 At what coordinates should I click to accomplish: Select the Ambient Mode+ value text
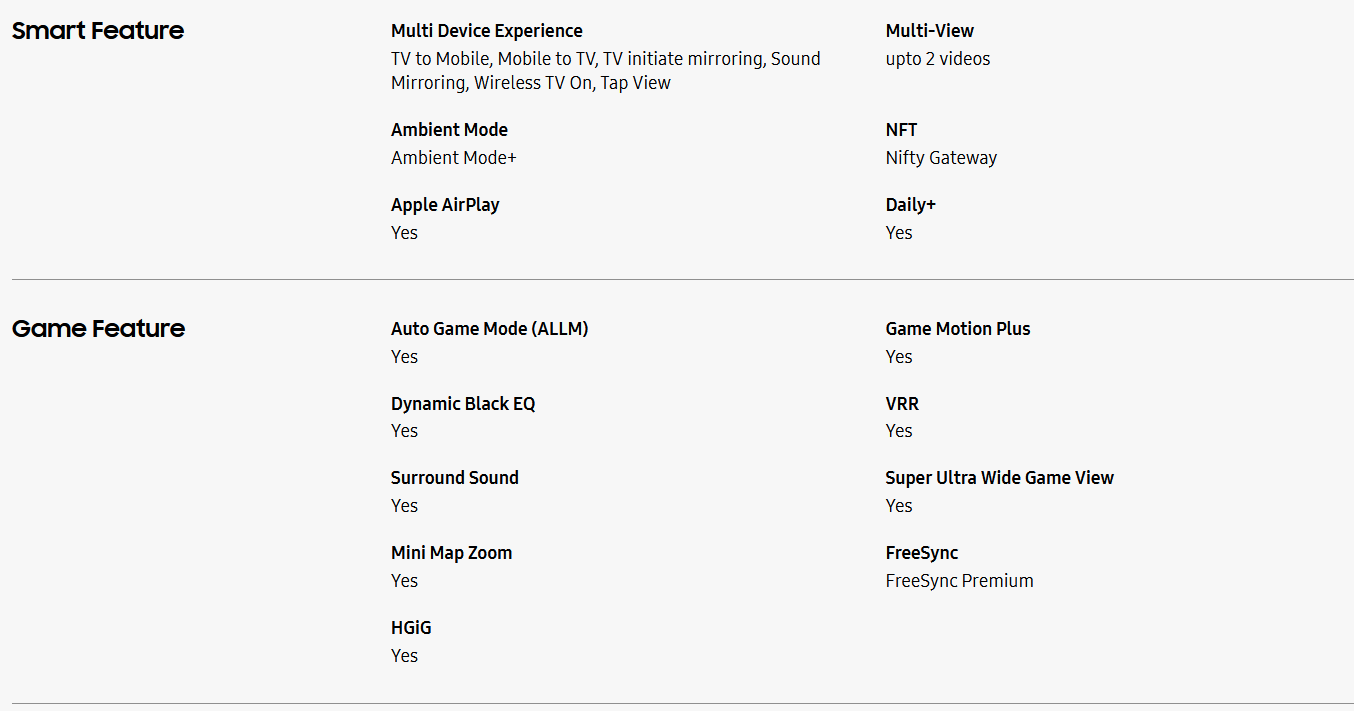click(x=453, y=158)
